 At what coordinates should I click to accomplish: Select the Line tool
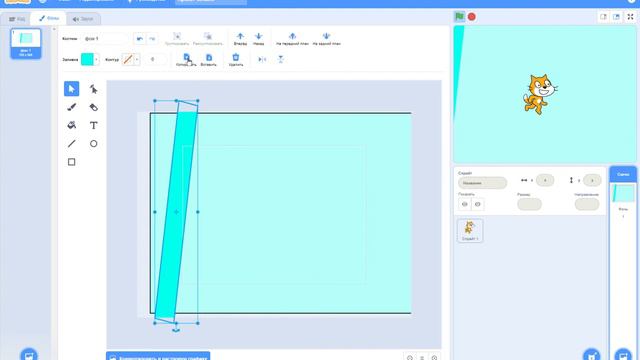pos(71,144)
